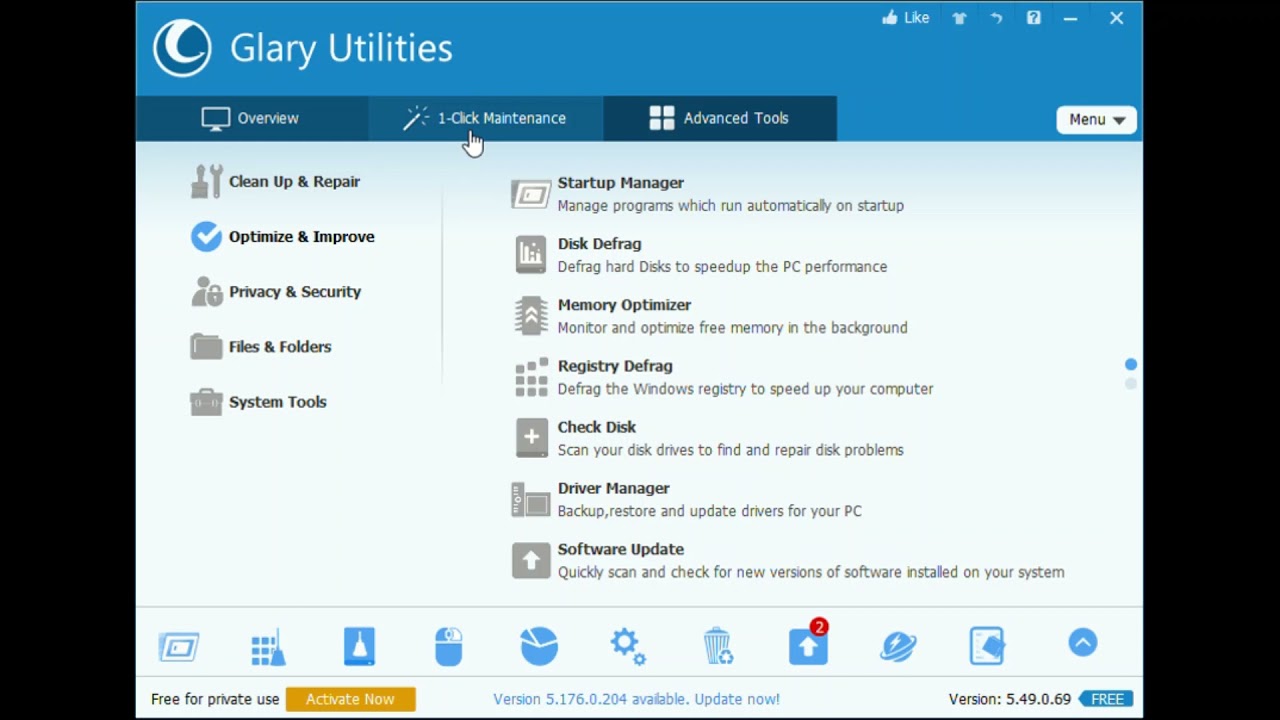This screenshot has width=1280, height=720.
Task: Click the Activate Now button
Action: tap(350, 699)
